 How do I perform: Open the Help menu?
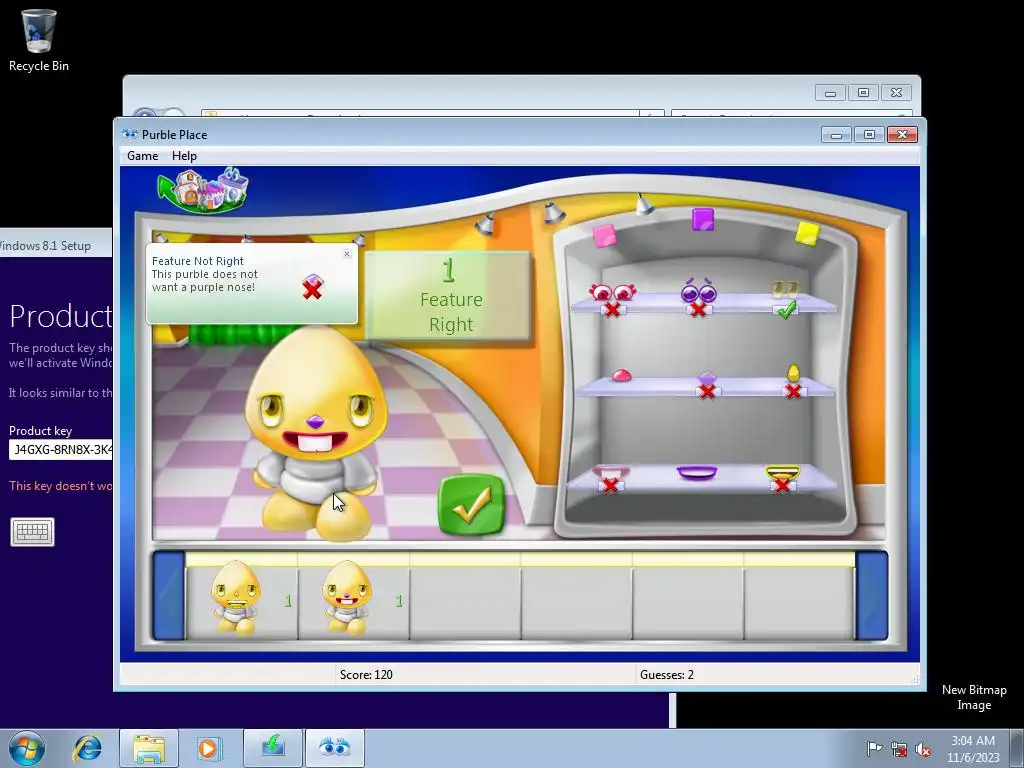[x=184, y=155]
